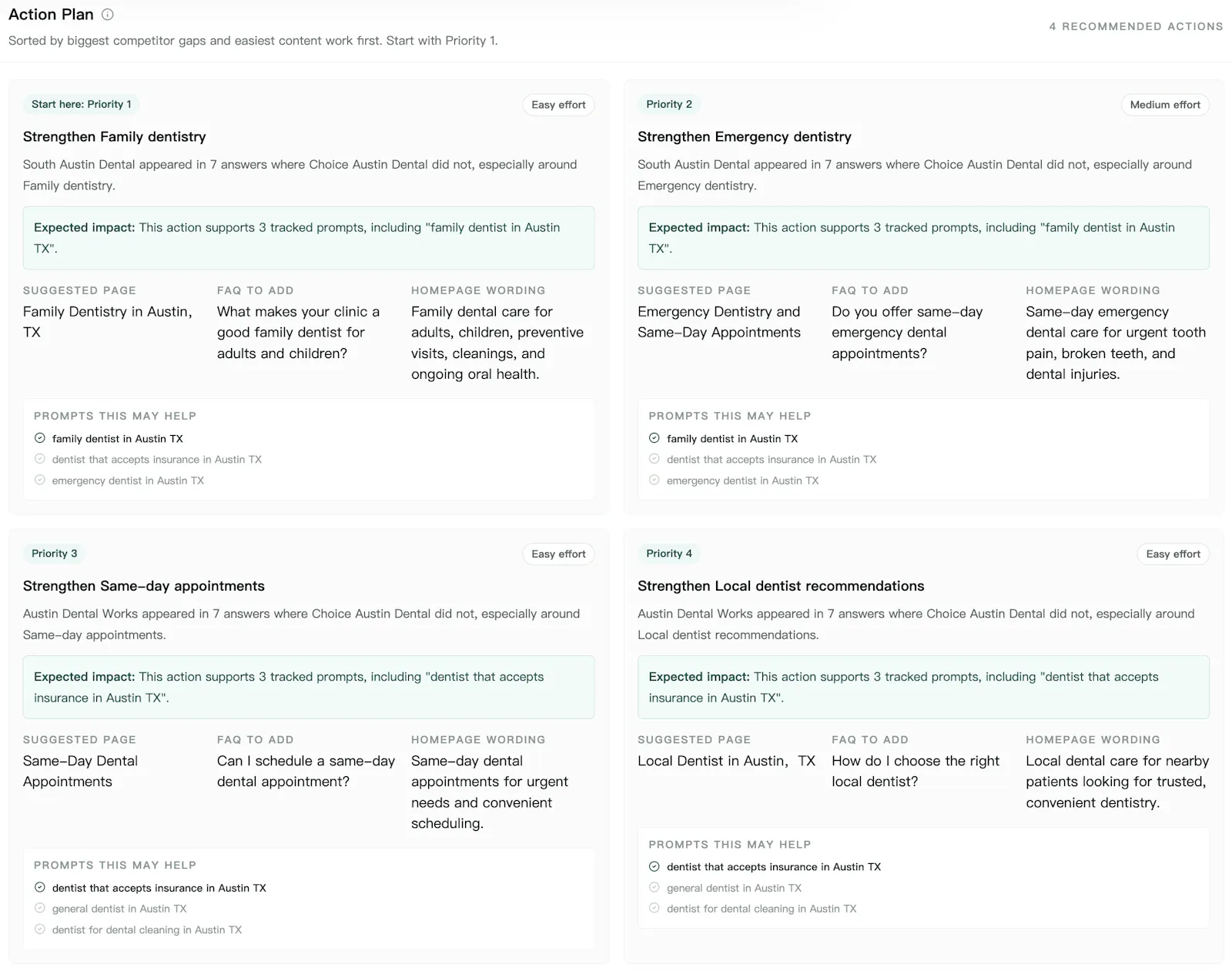Select the Priority 4 badge
The height and width of the screenshot is (971, 1232).
(669, 553)
